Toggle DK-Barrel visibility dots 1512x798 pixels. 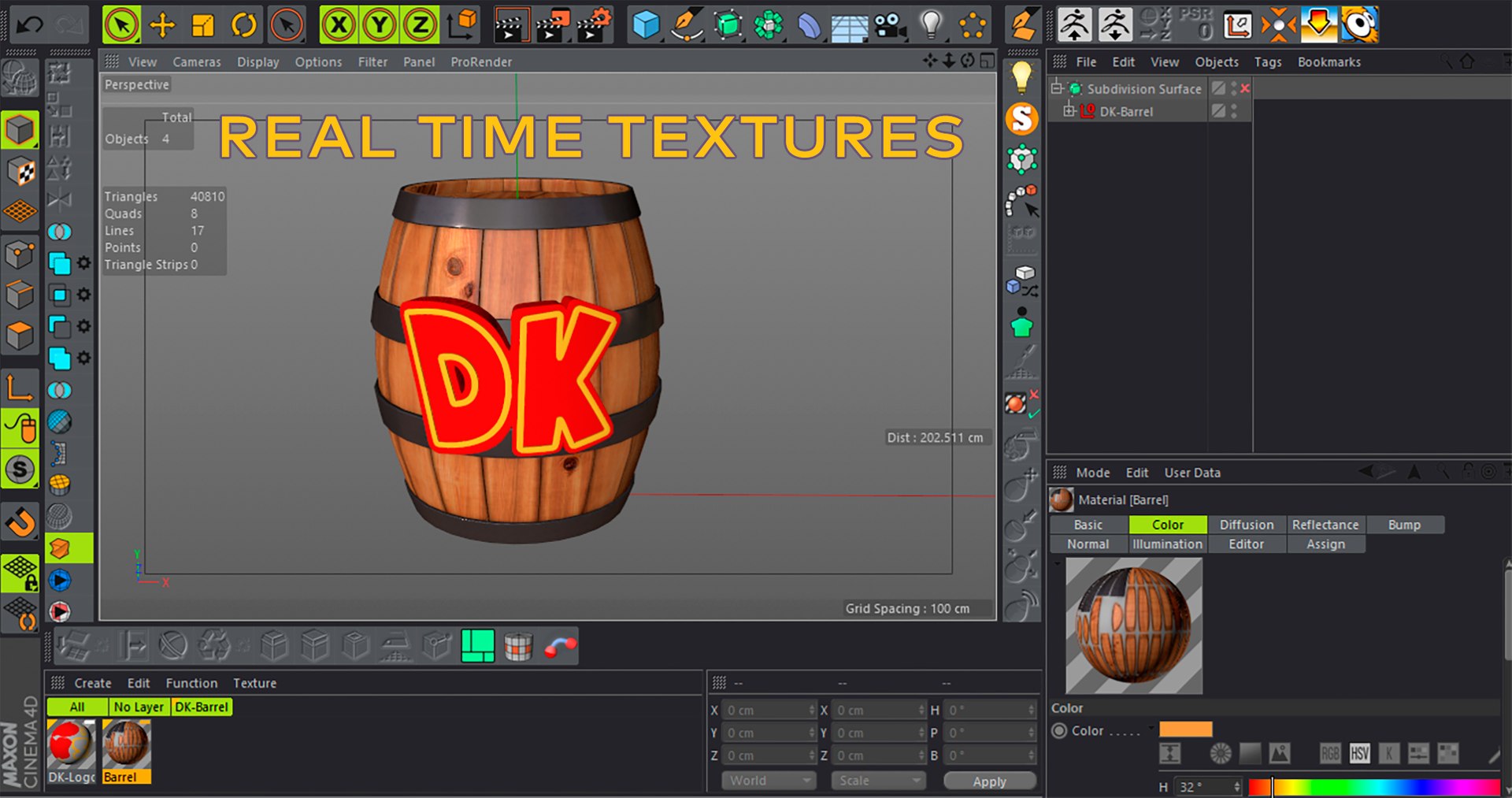coord(1234,112)
